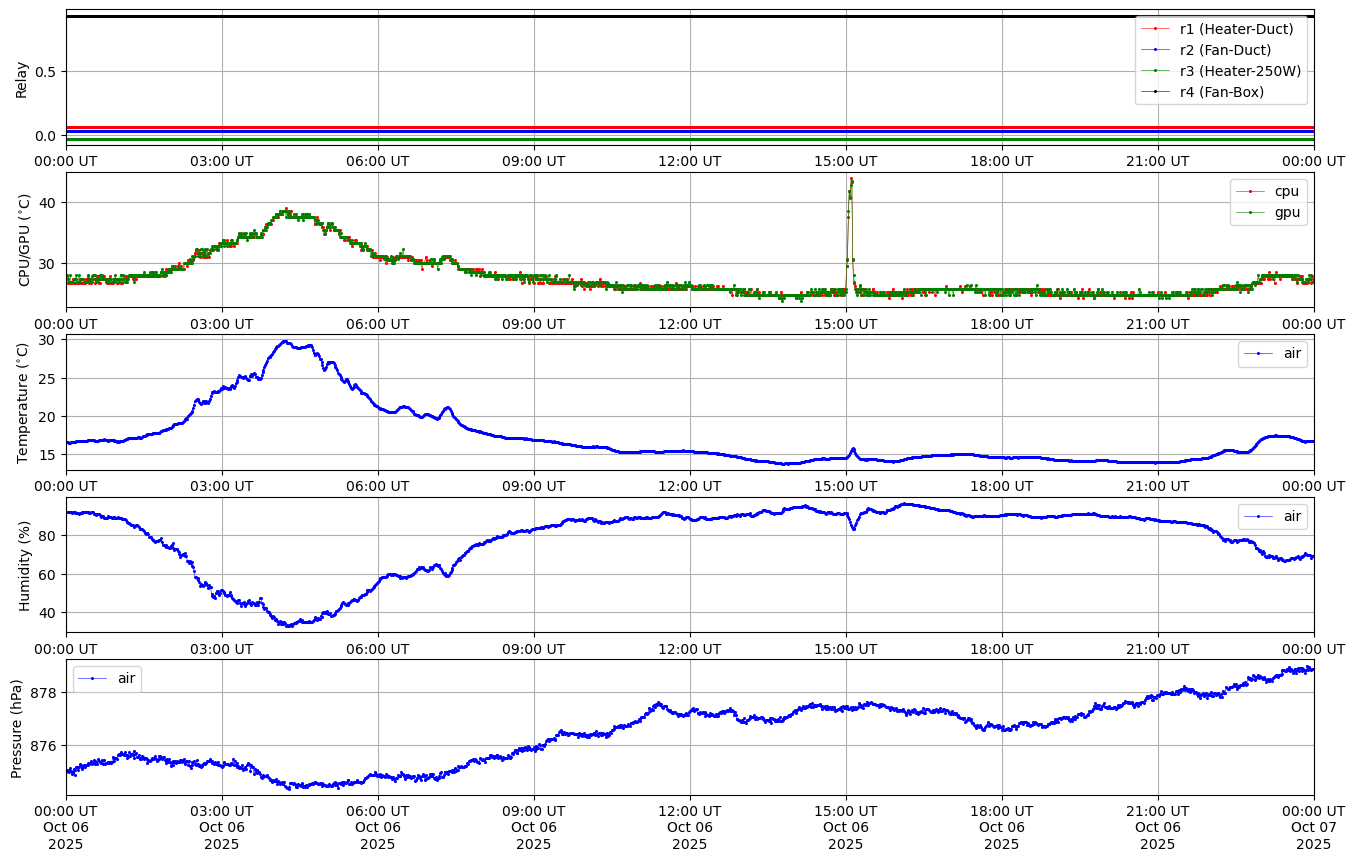Select the r4 (Fan-Box) legend entry
The width and height of the screenshot is (1355, 861).
(x=1222, y=92)
